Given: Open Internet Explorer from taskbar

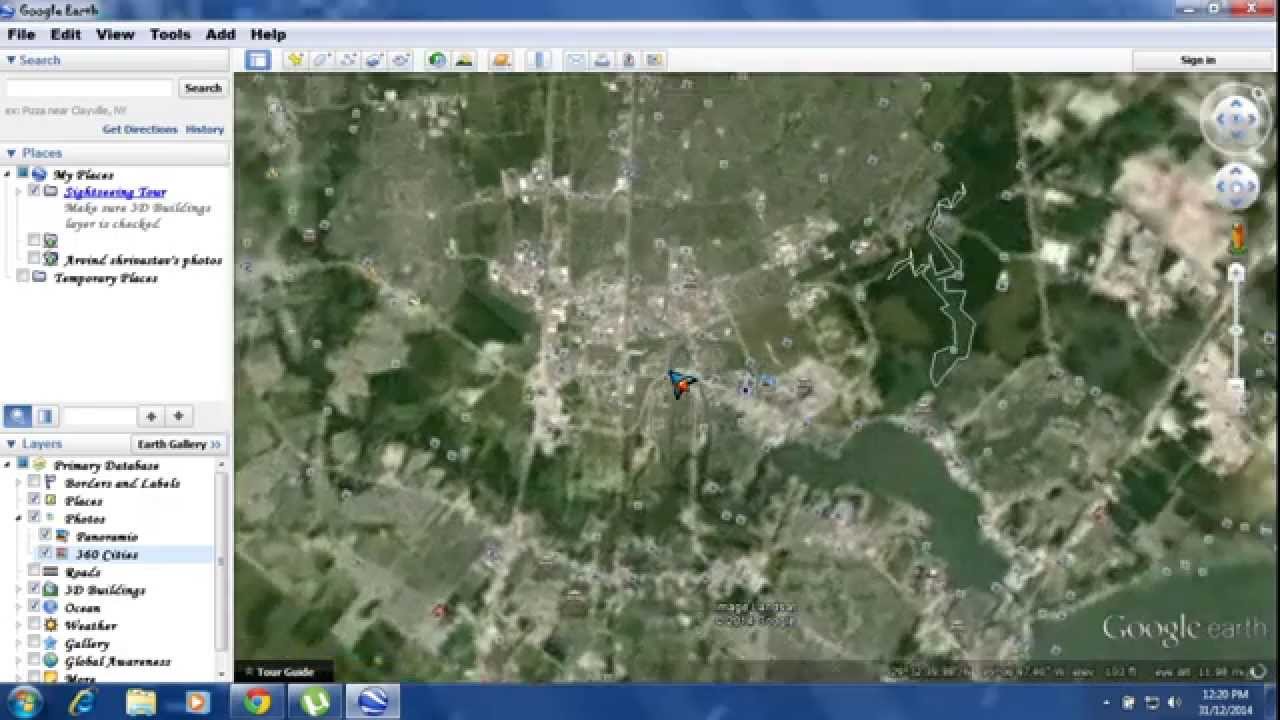Looking at the screenshot, I should click(82, 702).
